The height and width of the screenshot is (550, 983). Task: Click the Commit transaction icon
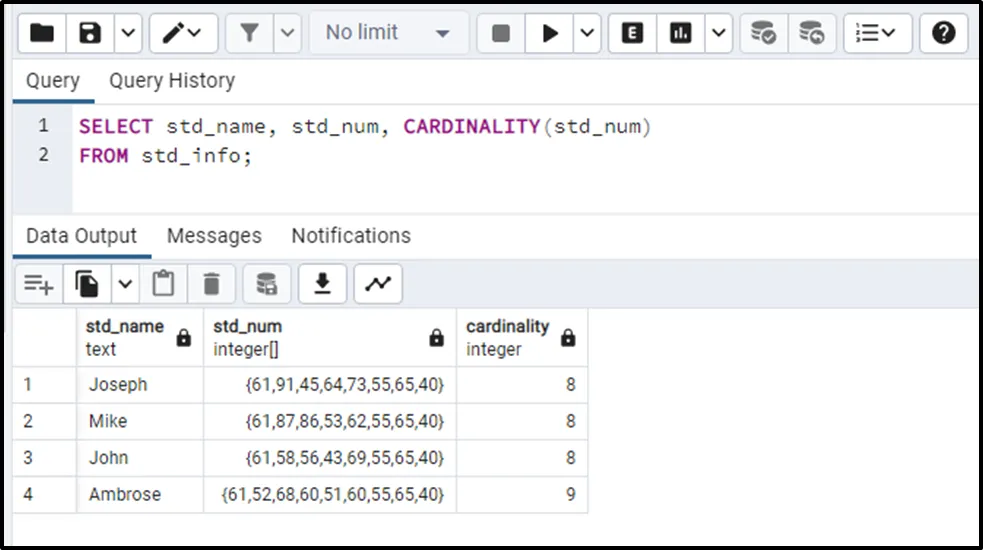tap(764, 34)
